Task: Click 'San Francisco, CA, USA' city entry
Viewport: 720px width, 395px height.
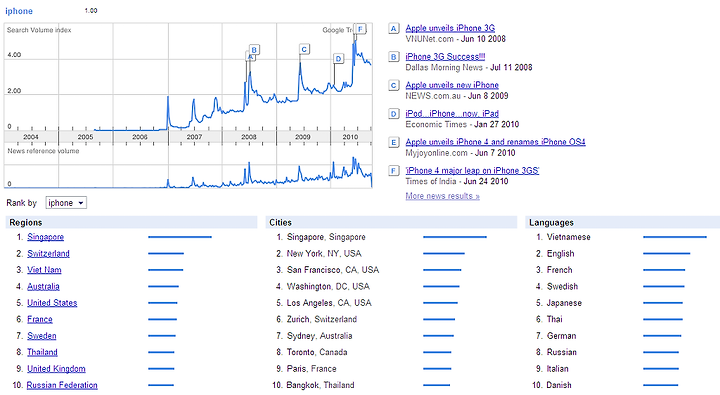Action: 333,270
